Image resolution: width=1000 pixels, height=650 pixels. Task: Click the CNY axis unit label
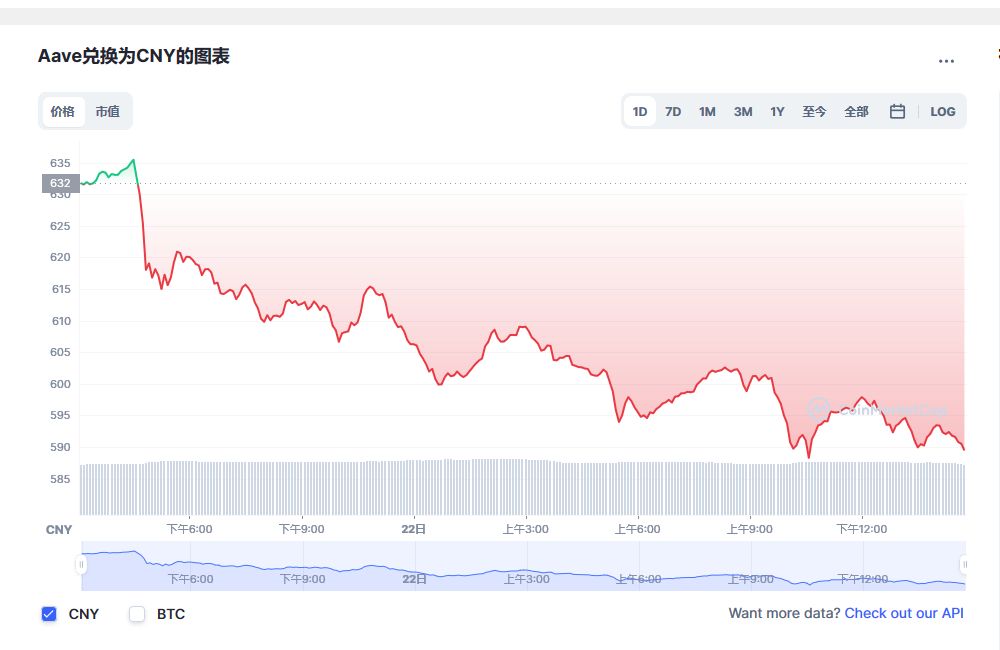coord(59,530)
